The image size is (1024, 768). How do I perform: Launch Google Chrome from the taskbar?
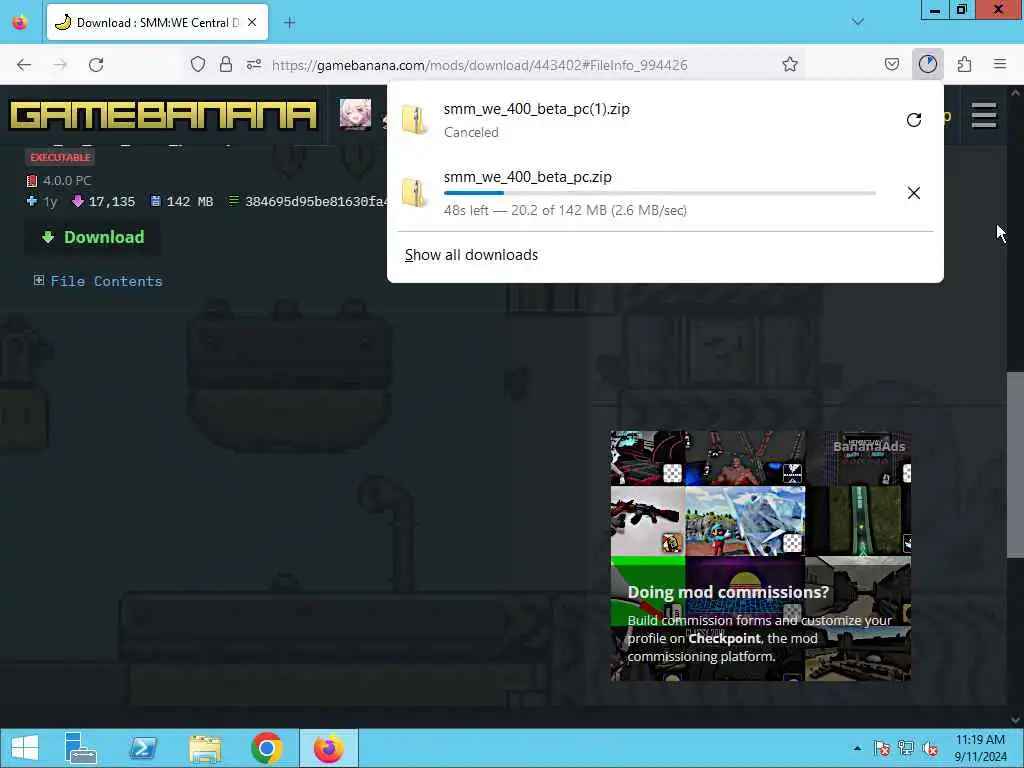[266, 748]
